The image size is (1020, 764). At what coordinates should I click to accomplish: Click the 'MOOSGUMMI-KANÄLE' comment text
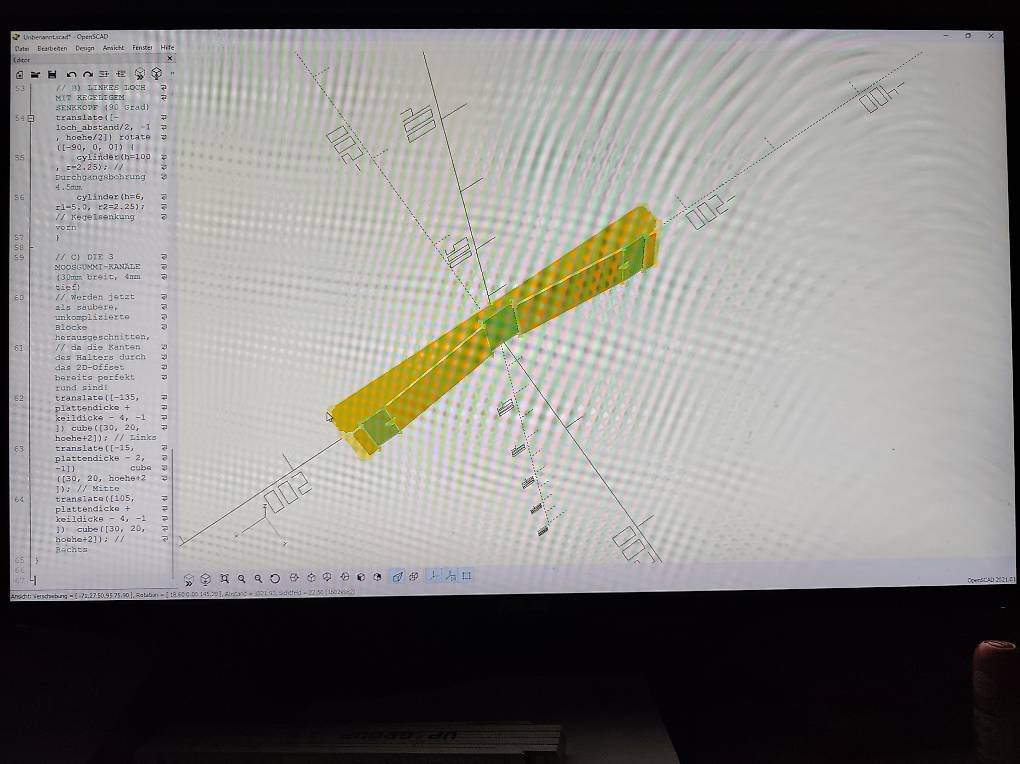click(98, 267)
